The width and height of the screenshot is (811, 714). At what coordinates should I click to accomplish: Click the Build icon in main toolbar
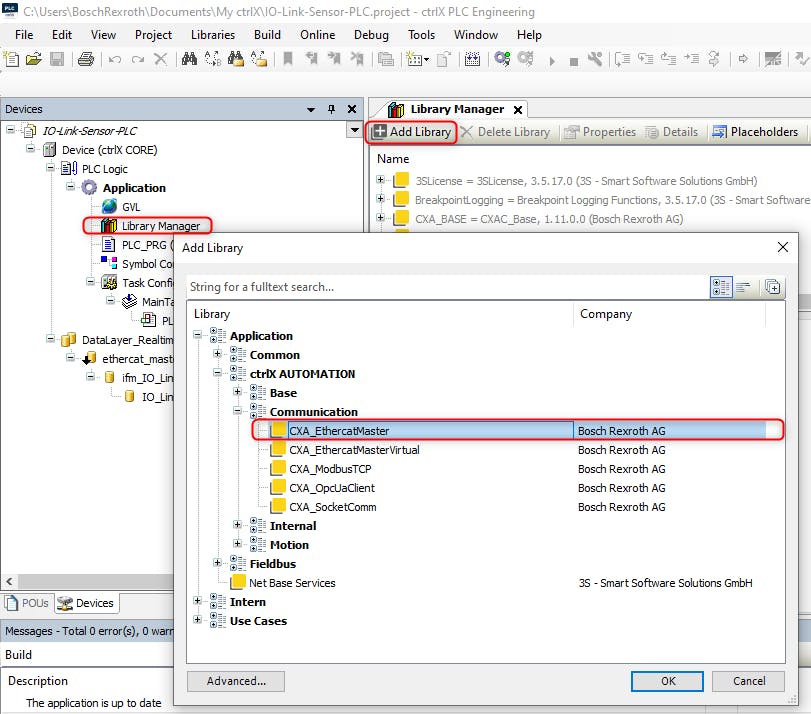pos(472,59)
